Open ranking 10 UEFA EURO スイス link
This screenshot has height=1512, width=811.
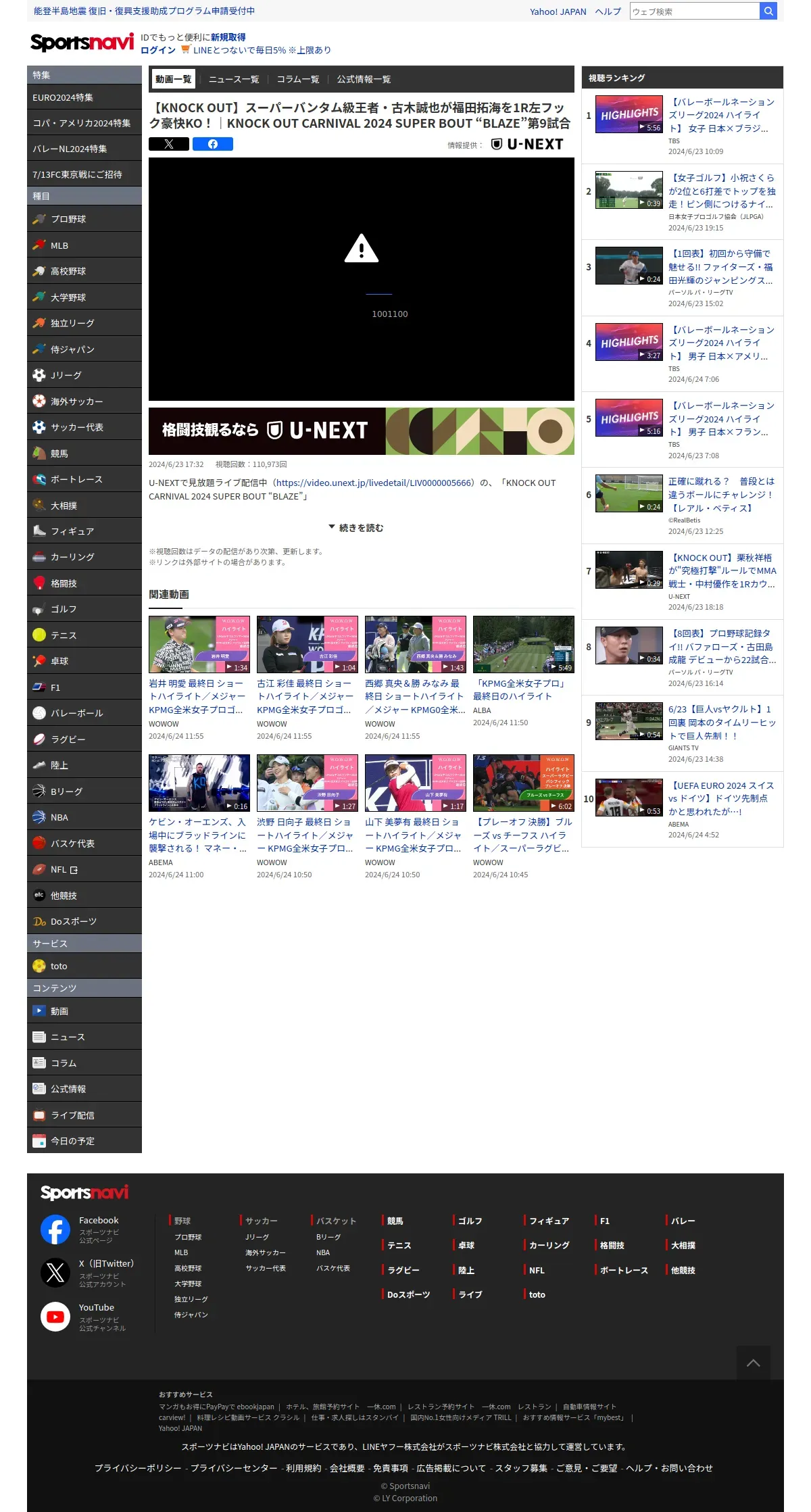[x=722, y=798]
